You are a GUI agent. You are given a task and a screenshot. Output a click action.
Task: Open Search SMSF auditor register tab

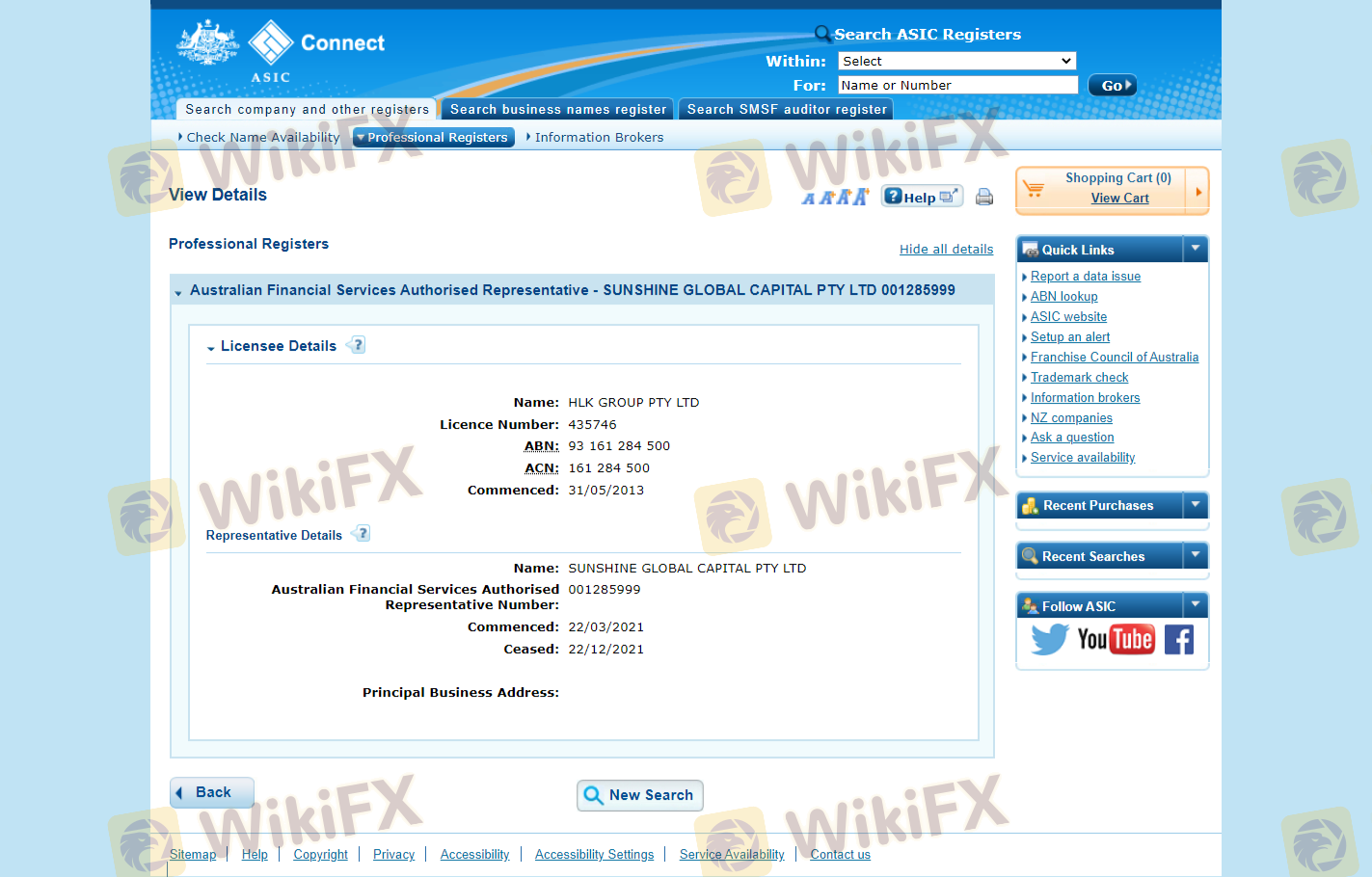coord(786,110)
